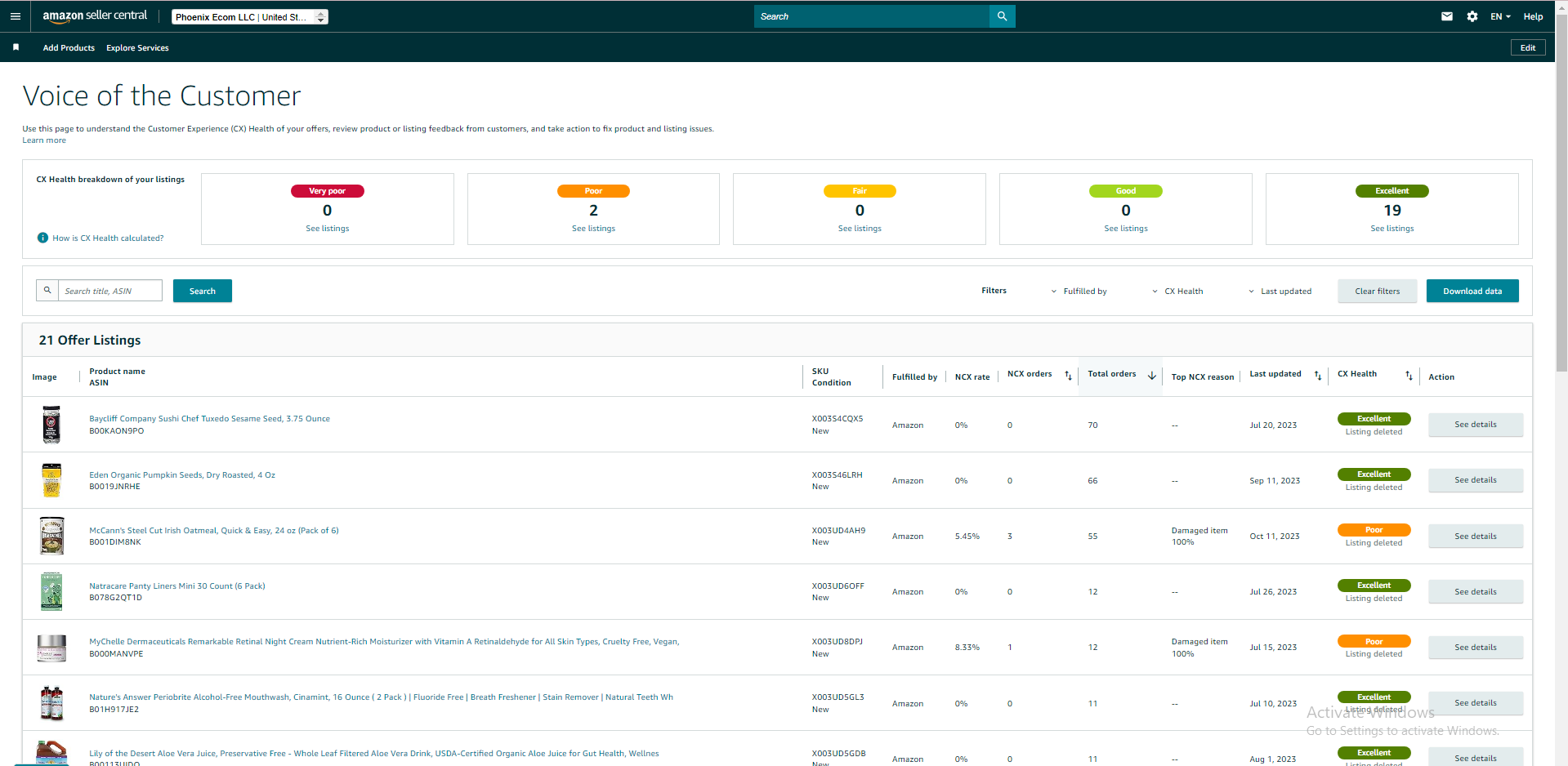1568x766 pixels.
Task: Open the McCann's Oatmeal product image
Action: point(51,536)
